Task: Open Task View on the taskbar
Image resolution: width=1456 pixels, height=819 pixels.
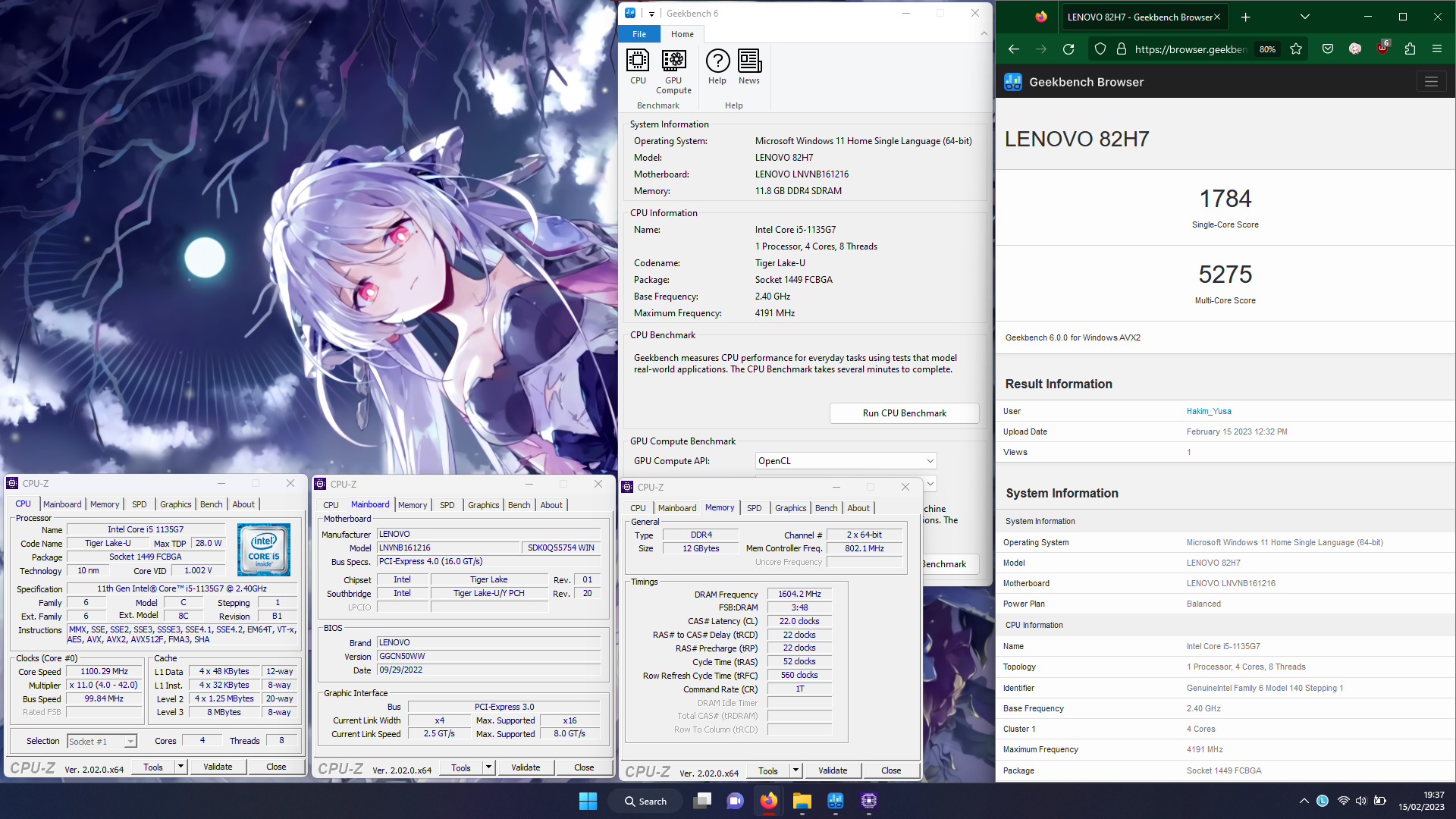Action: click(703, 801)
